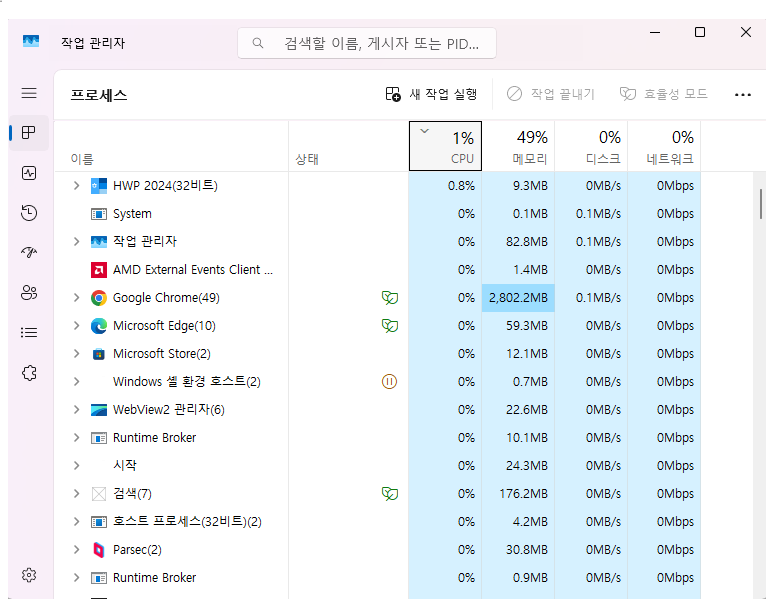Click the Microsoft Edge icon in list

pos(99,326)
